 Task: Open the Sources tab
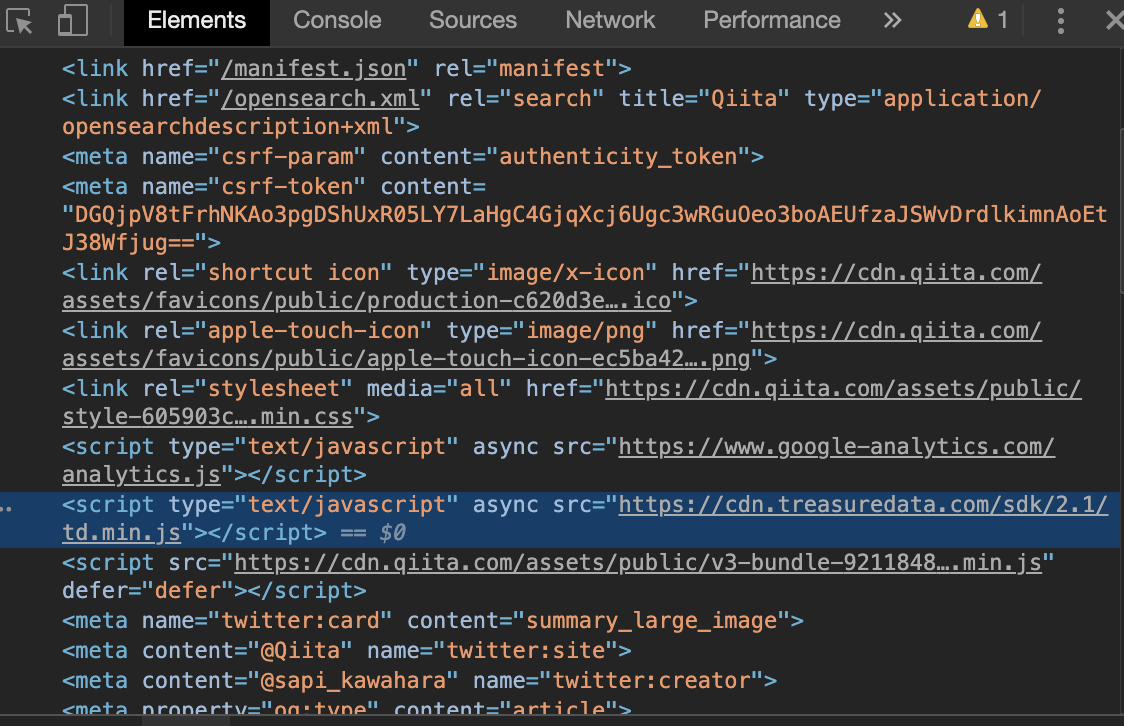473,20
